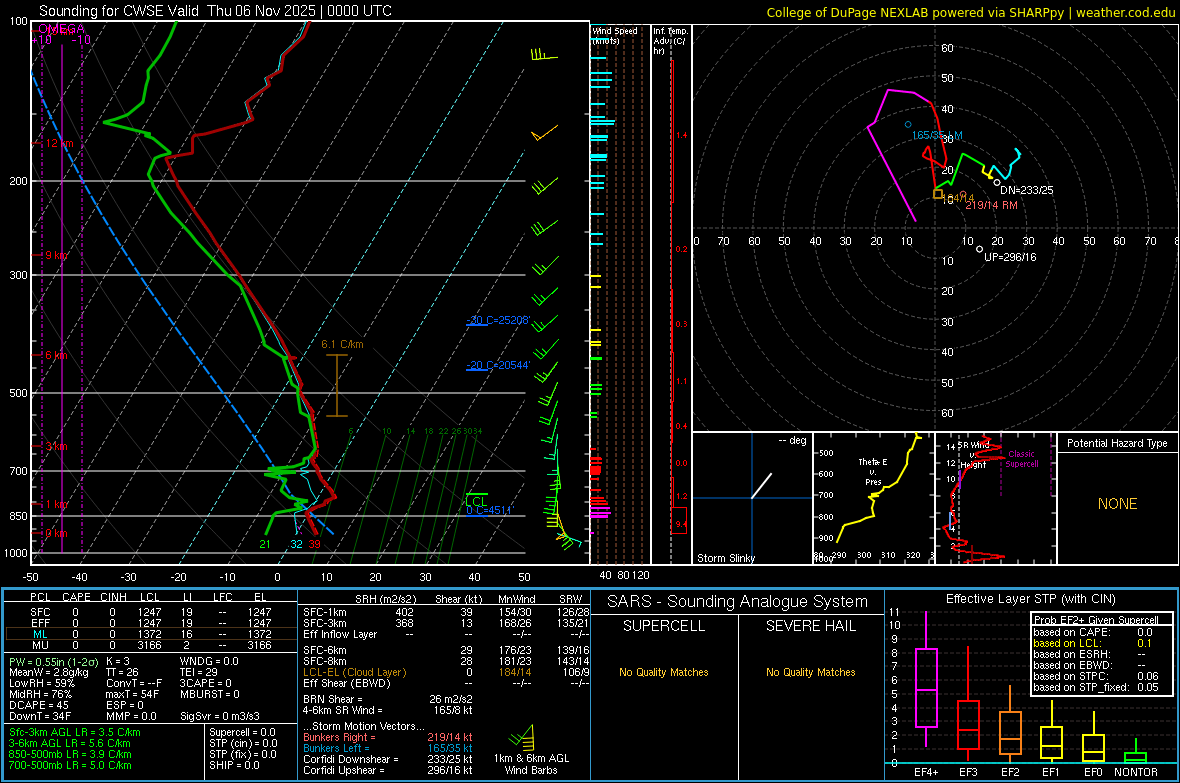Screen dimensions: 1180x783
Task: Click the Wind Speed (knots) header
Action: (x=614, y=35)
